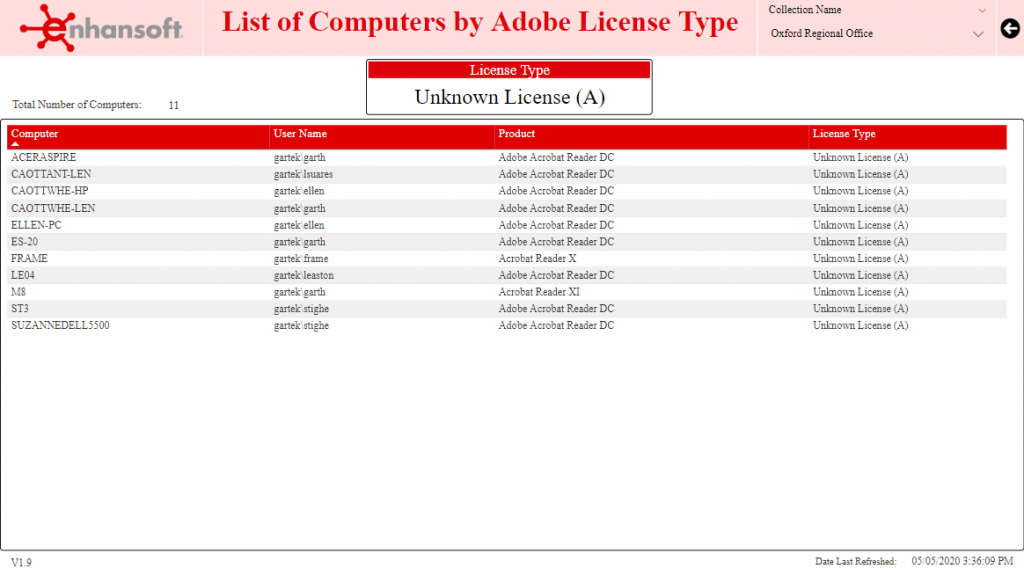The image size is (1024, 576).
Task: Click the report title heading
Action: [x=480, y=22]
